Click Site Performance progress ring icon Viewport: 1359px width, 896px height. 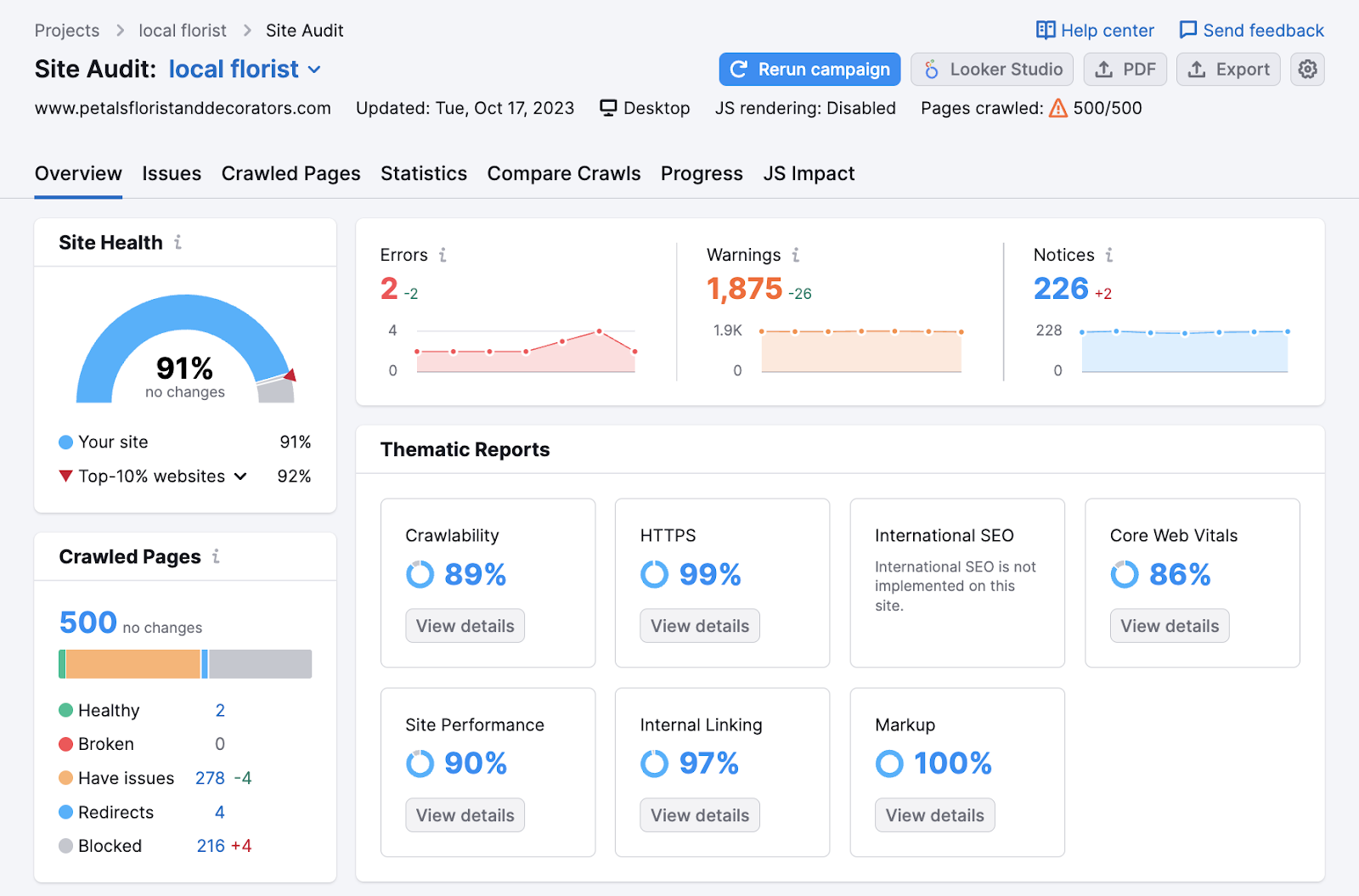click(x=420, y=764)
